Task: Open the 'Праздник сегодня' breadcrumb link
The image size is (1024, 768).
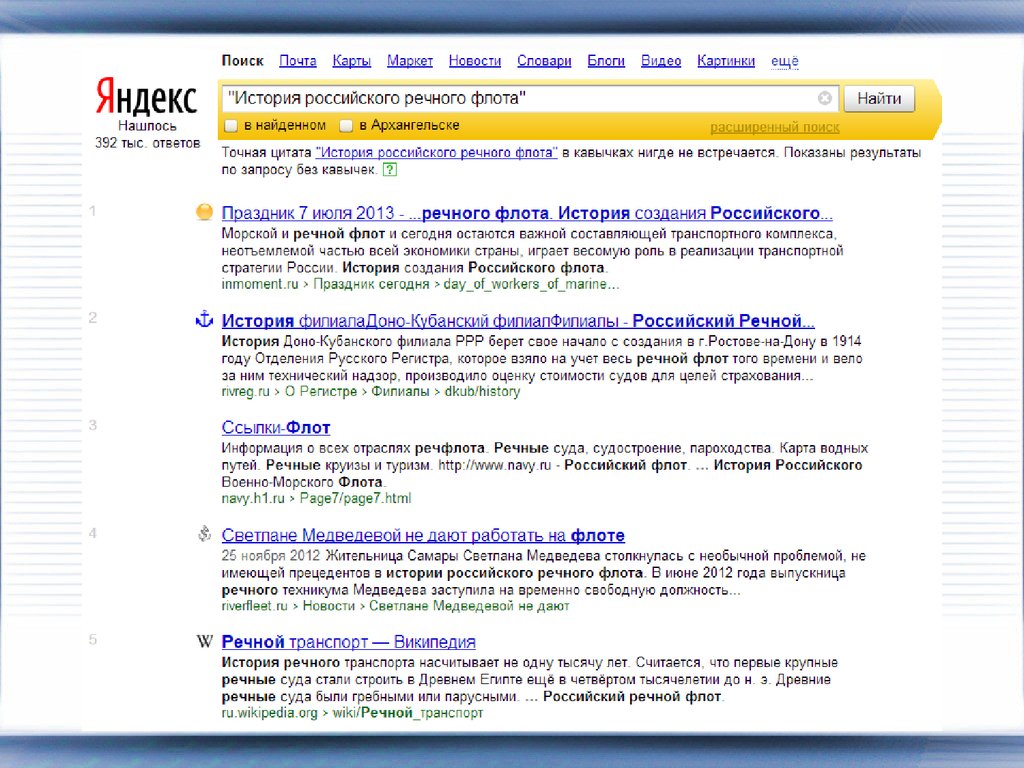Action: pyautogui.click(x=371, y=284)
